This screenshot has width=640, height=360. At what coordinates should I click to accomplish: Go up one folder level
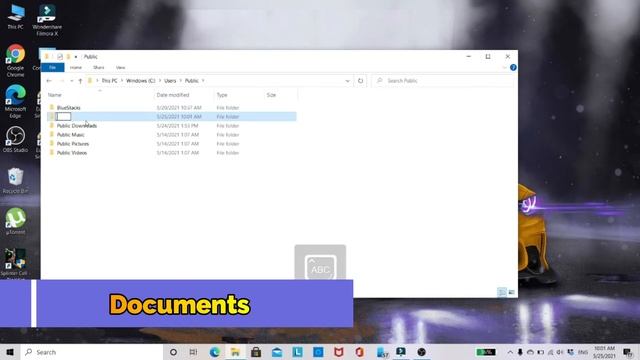(x=80, y=81)
